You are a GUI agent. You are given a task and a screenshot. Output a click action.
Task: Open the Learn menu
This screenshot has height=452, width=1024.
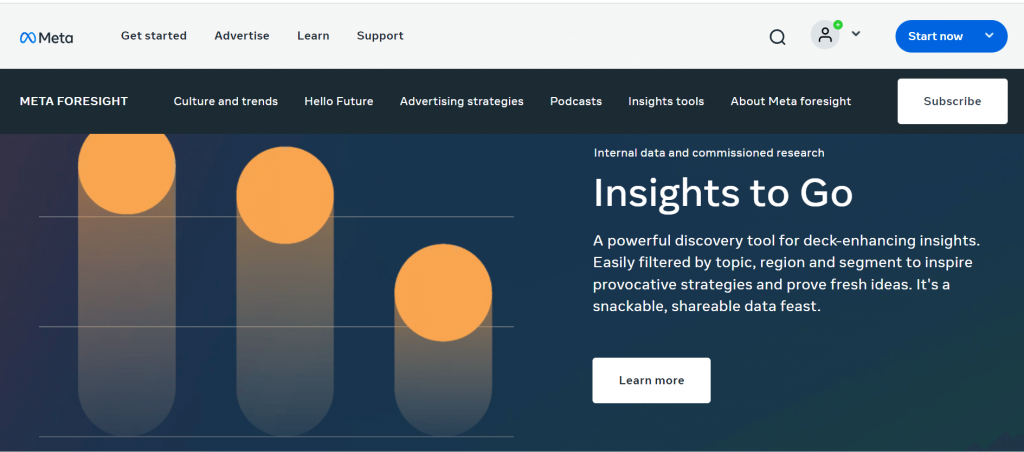(x=313, y=36)
